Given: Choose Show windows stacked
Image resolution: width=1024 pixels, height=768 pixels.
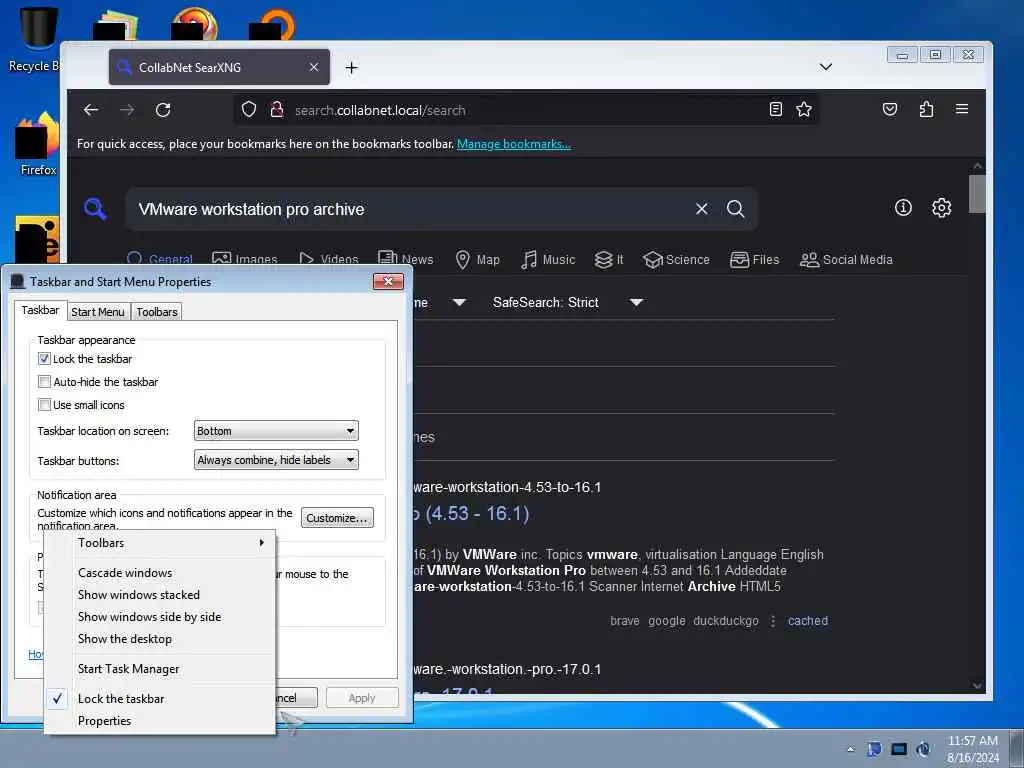Looking at the screenshot, I should [x=160, y=595].
